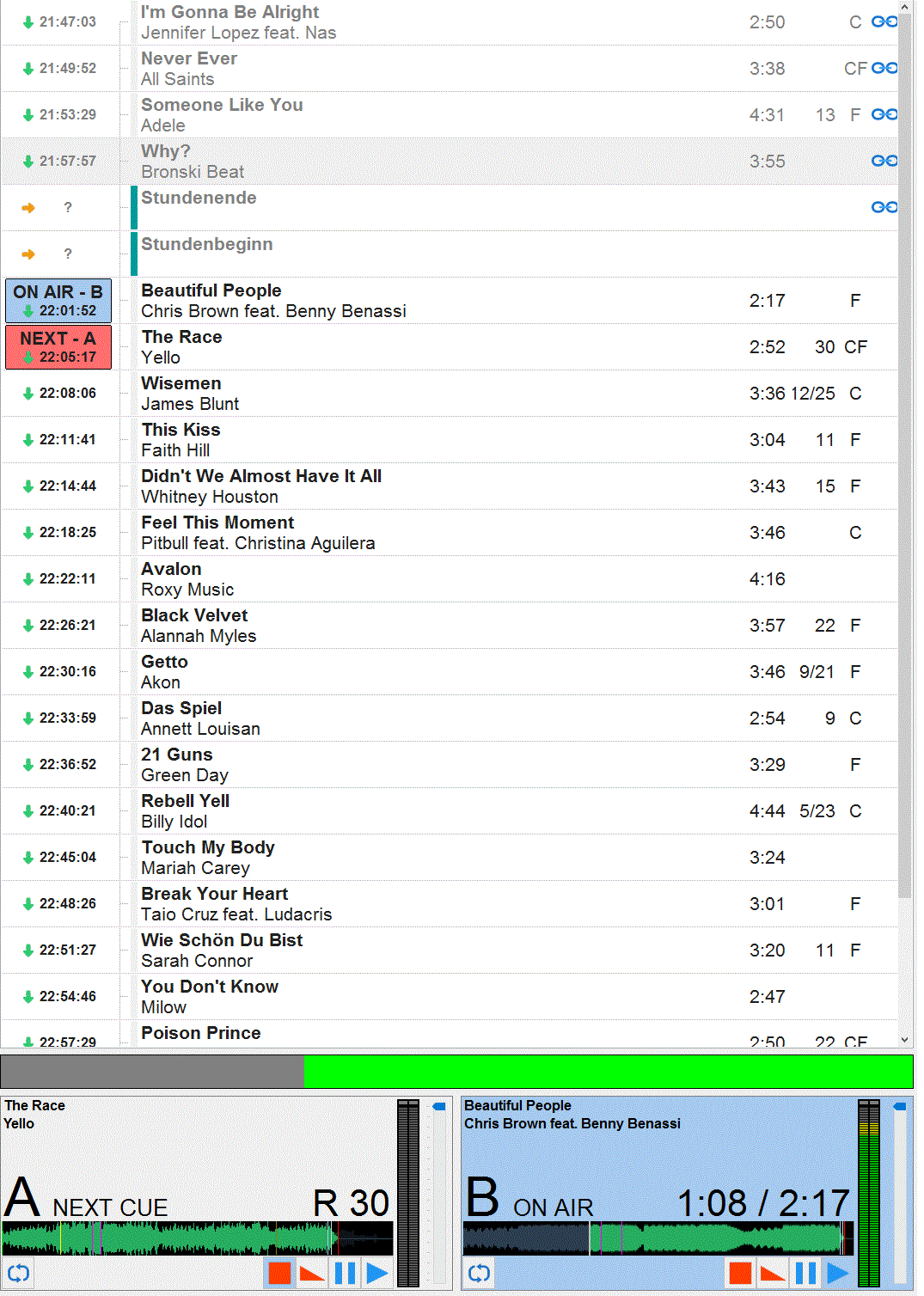Stop Player B with the red square
The image size is (924, 1296).
[740, 1272]
